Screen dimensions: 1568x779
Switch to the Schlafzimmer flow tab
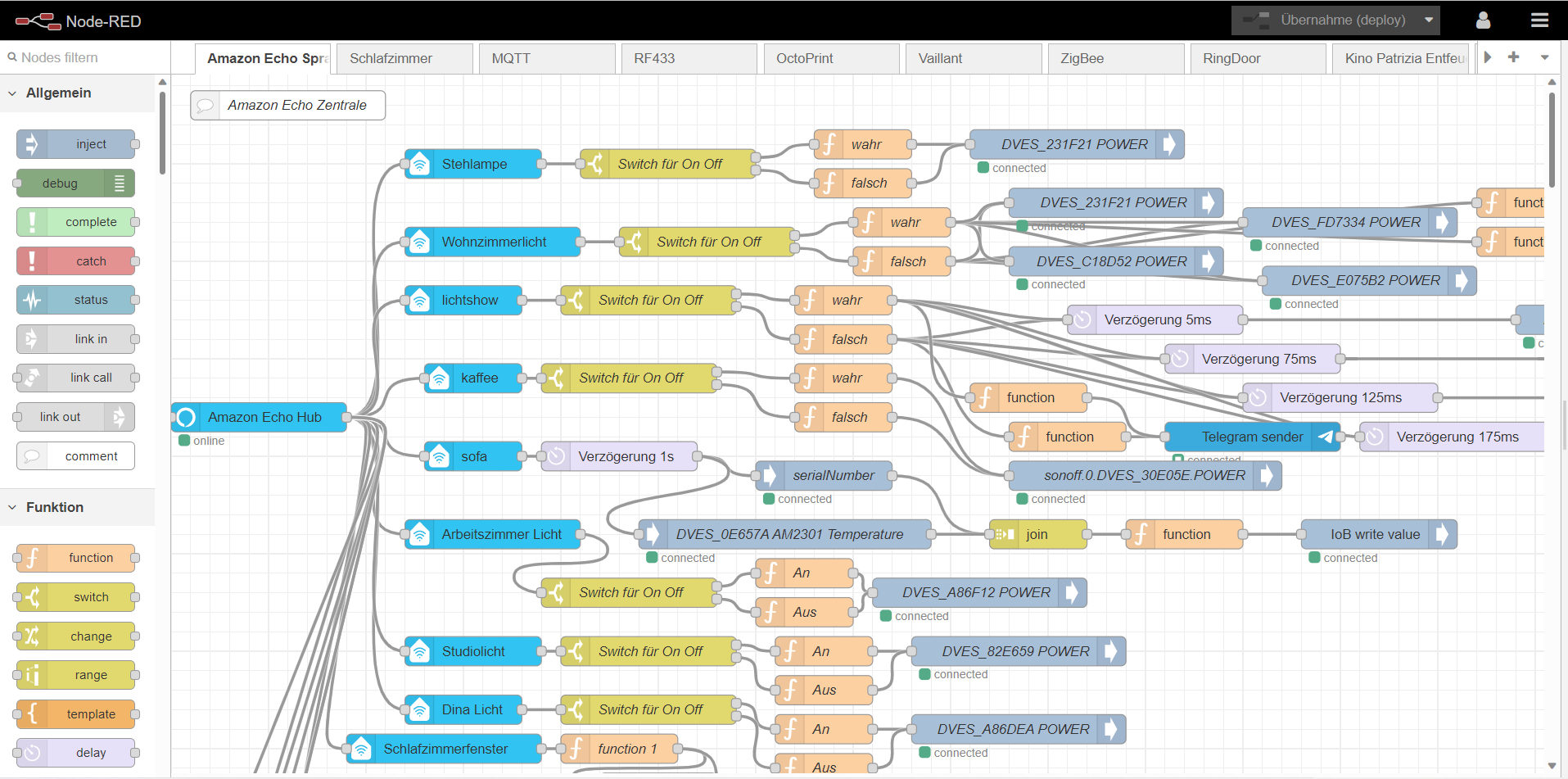click(x=404, y=59)
